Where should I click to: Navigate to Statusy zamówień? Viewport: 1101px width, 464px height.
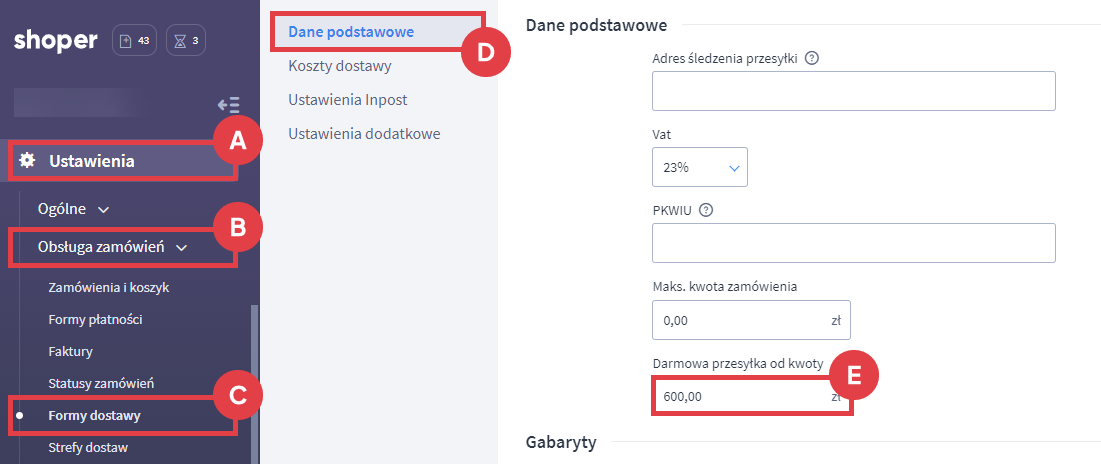(100, 383)
